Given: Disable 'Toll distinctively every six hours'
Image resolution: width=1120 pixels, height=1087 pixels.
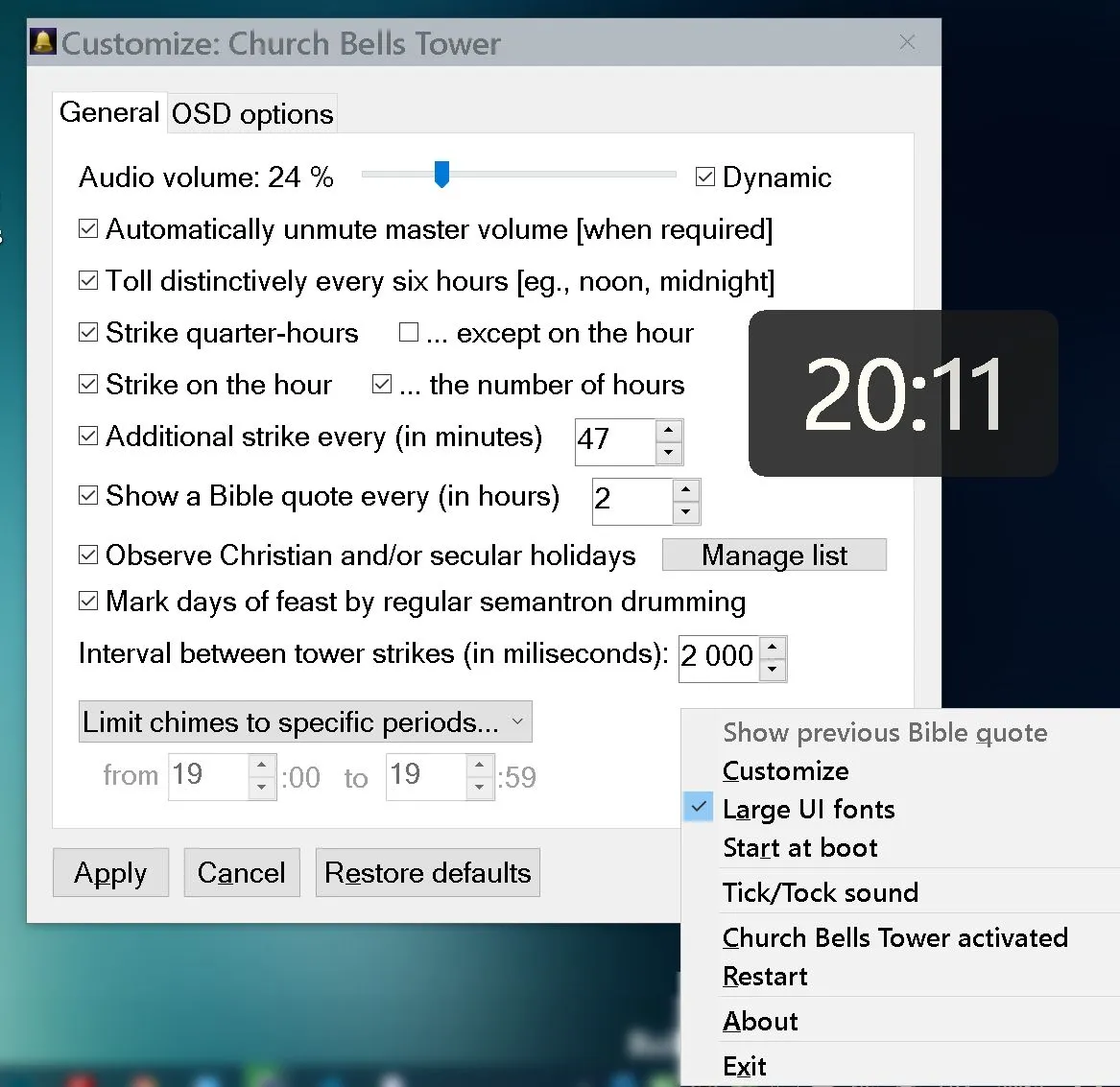Looking at the screenshot, I should (x=87, y=280).
